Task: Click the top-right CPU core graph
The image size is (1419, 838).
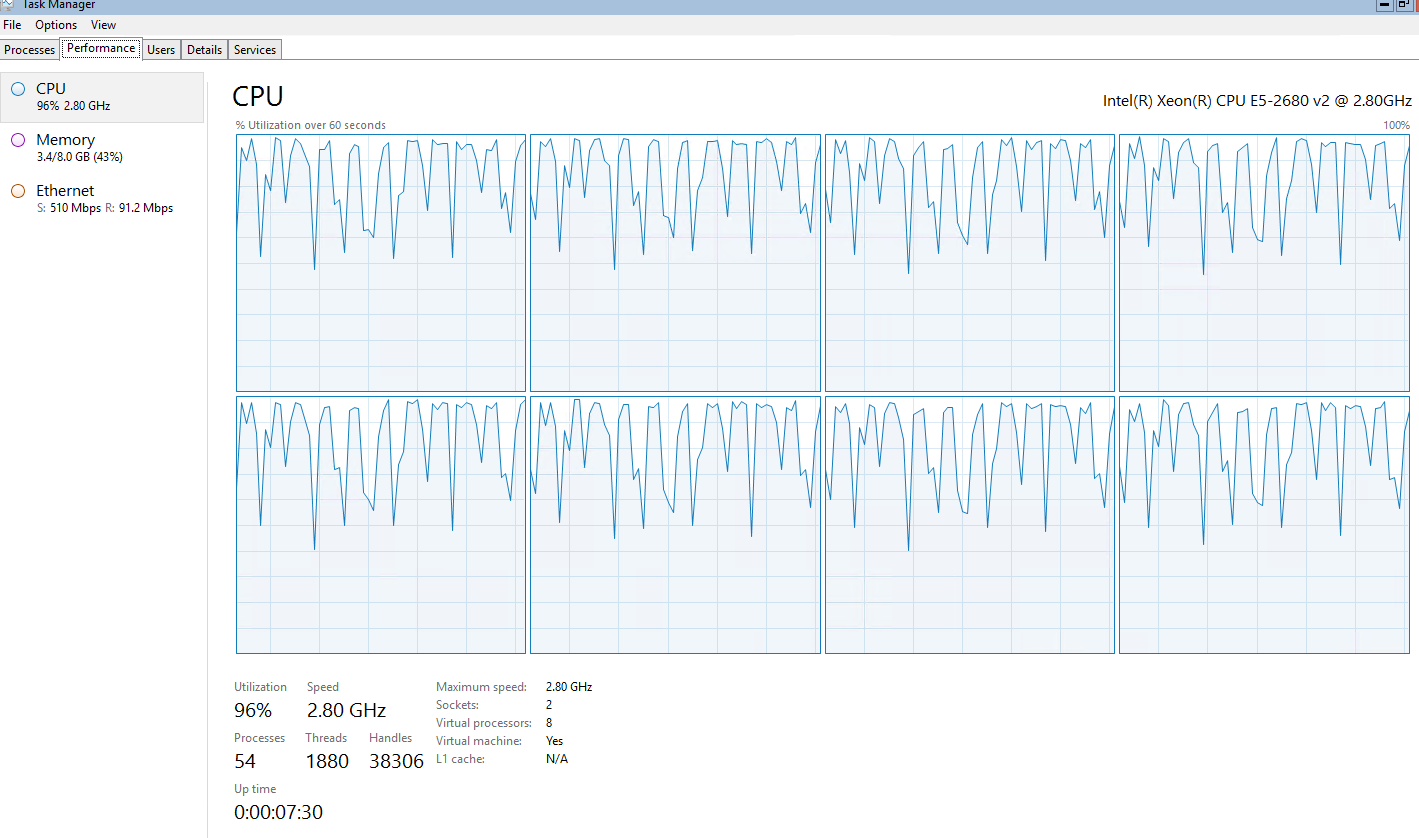Action: pos(1263,263)
